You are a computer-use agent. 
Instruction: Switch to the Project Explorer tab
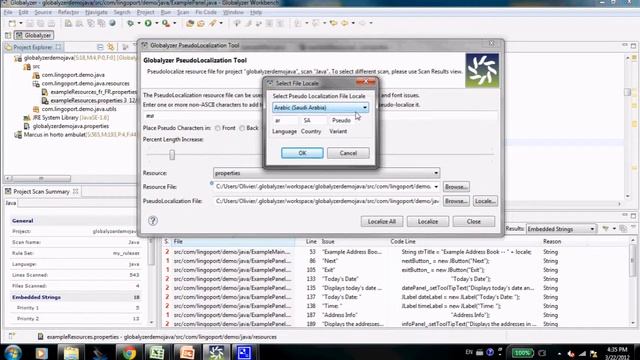[33, 47]
